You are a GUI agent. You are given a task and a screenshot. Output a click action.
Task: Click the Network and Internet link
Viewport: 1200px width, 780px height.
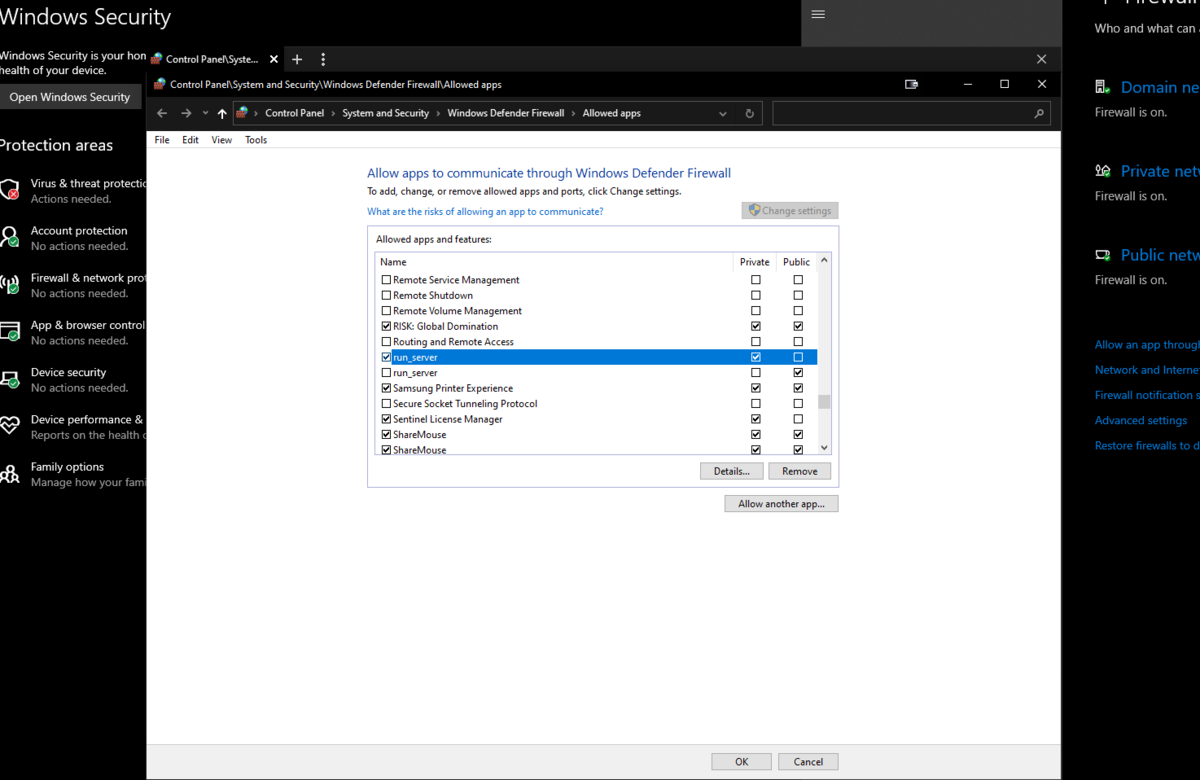click(x=1147, y=370)
